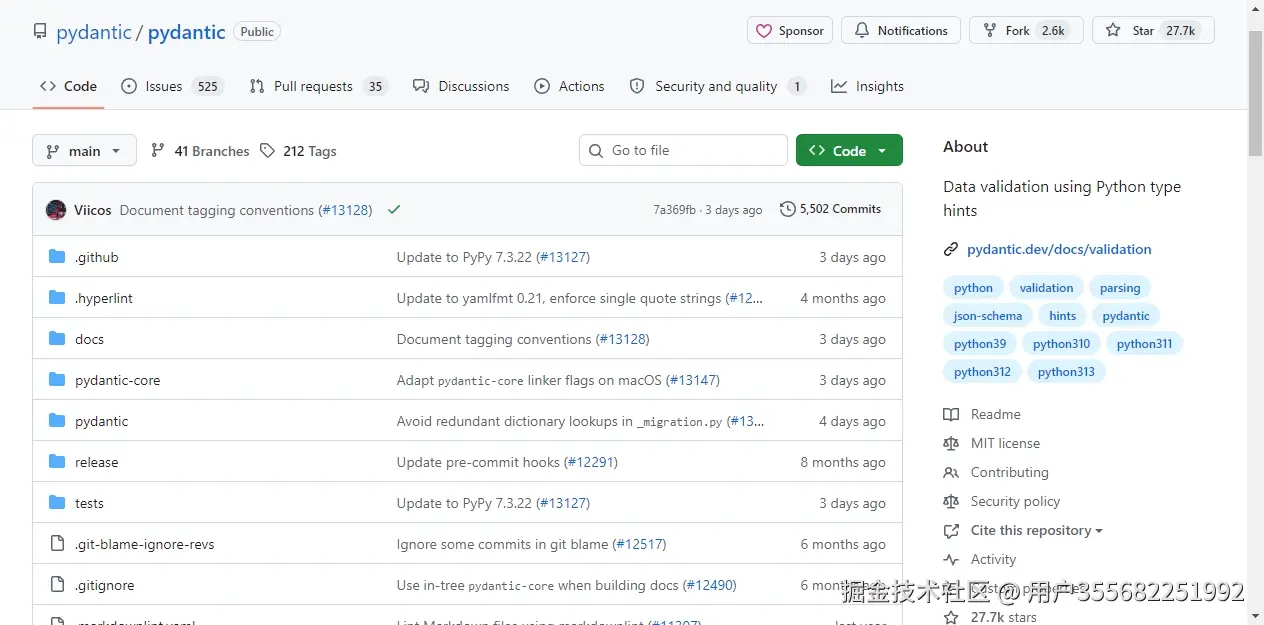Click the .github folder icon
1264x625 pixels.
[57, 257]
